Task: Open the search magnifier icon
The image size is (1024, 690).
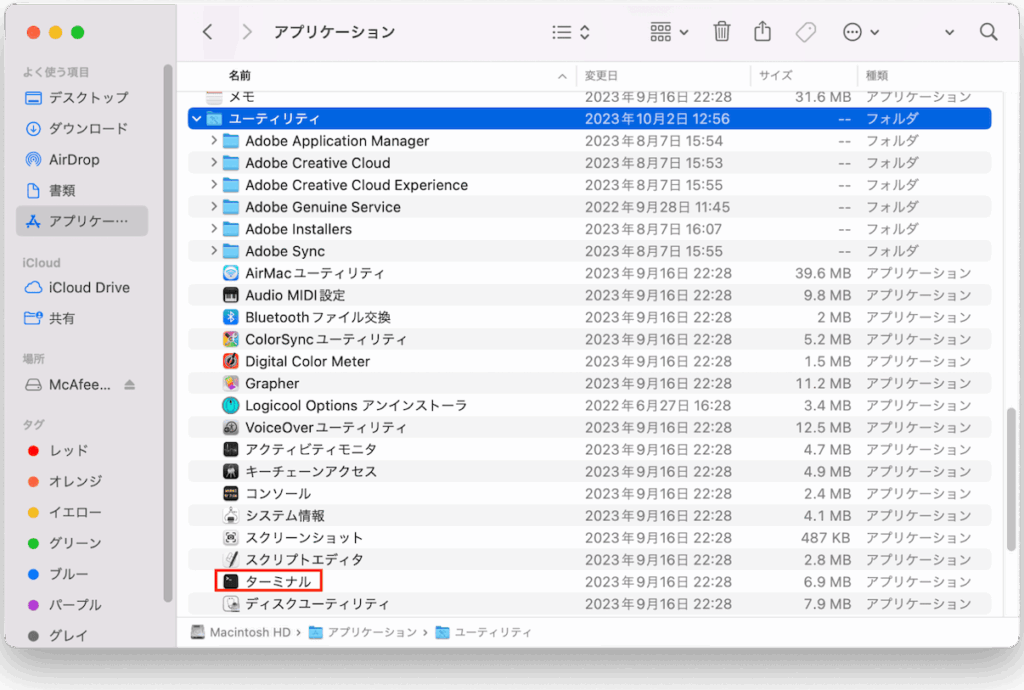Action: click(x=988, y=32)
